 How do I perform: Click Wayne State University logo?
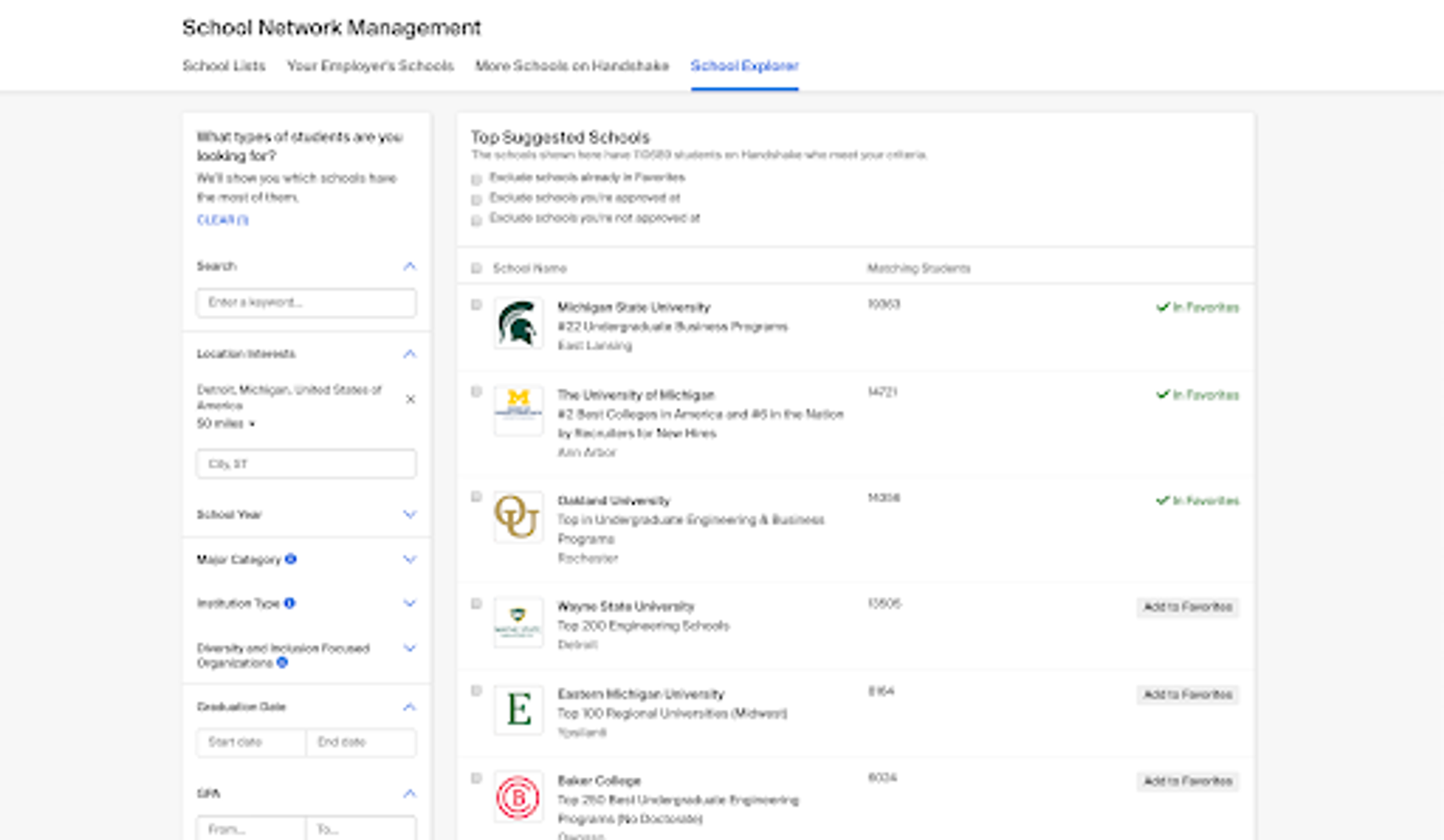tap(518, 622)
